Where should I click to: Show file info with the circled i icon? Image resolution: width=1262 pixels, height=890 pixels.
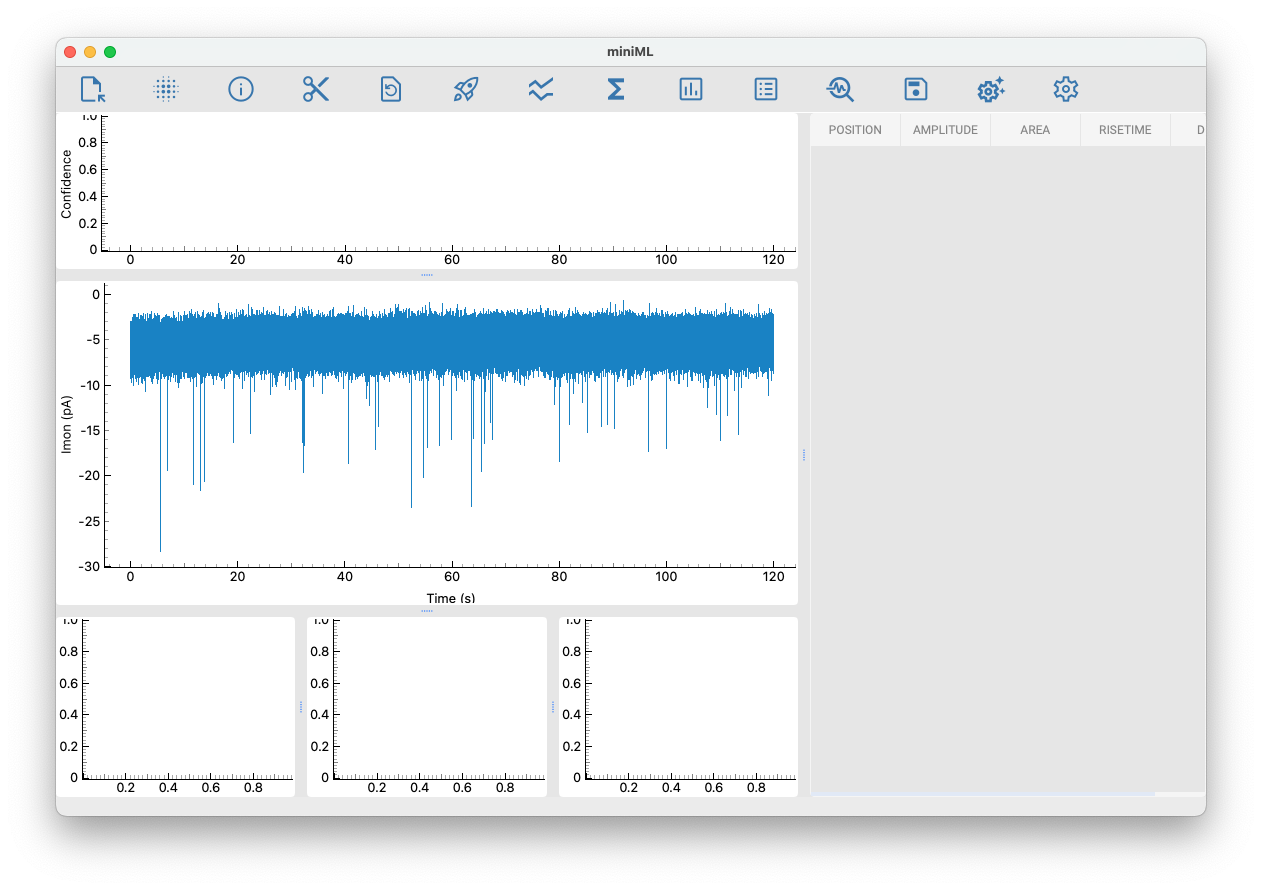pyautogui.click(x=241, y=89)
